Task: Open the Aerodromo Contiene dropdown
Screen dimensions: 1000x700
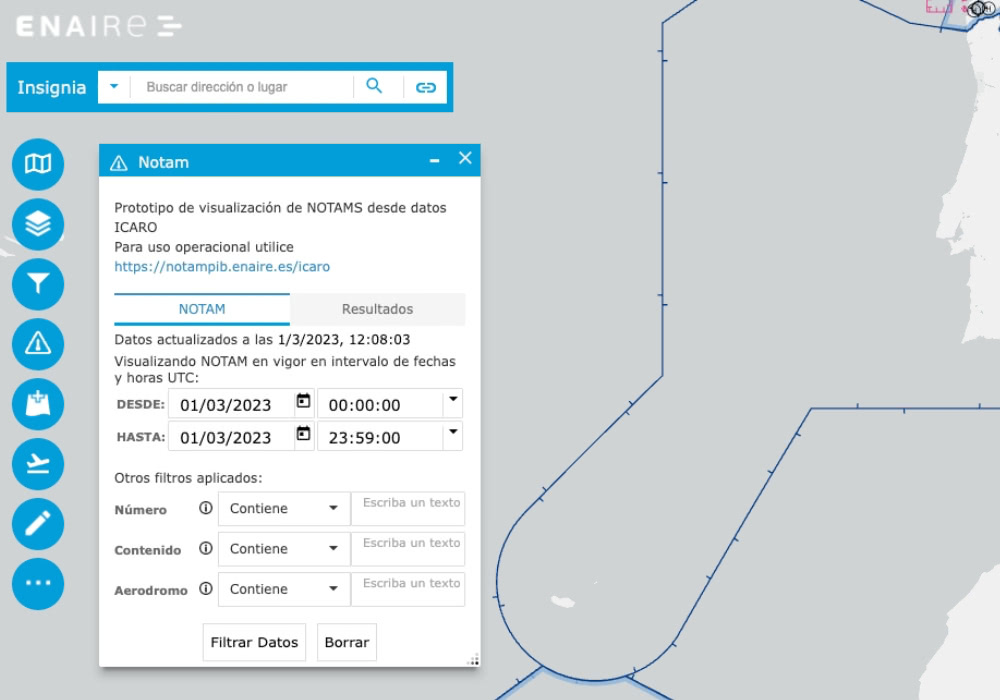Action: coord(284,589)
